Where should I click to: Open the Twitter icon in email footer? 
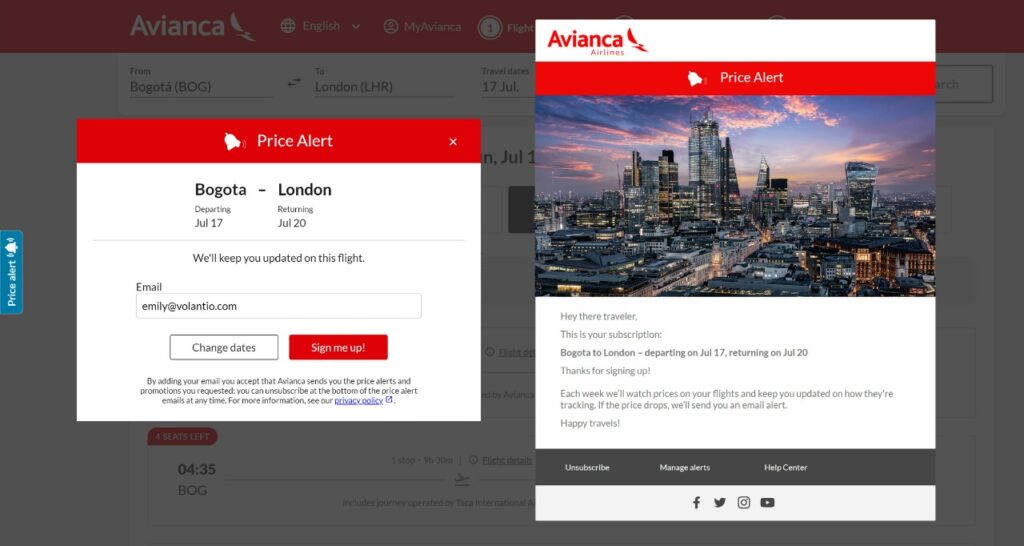coord(720,502)
